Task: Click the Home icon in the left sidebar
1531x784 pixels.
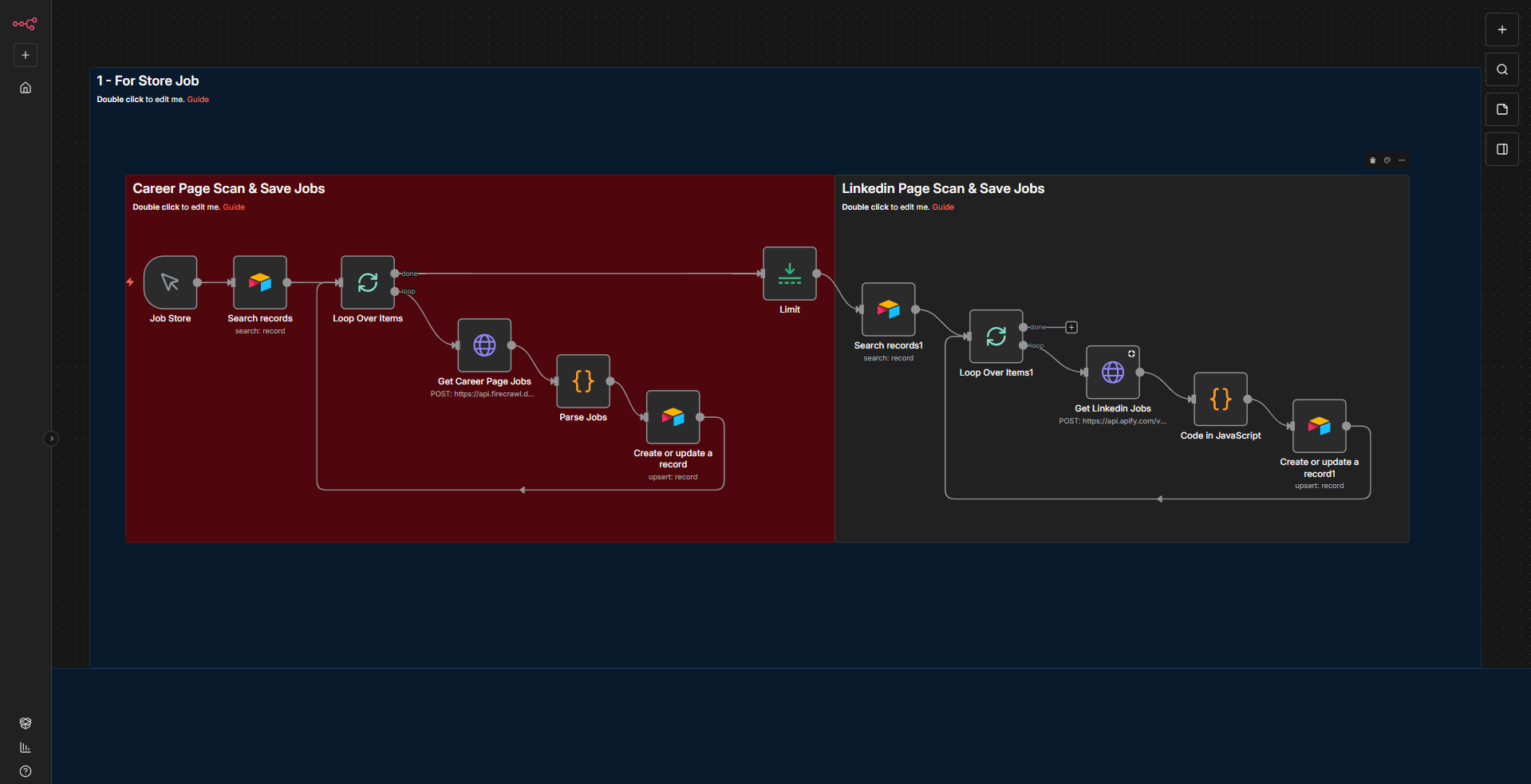Action: [25, 88]
